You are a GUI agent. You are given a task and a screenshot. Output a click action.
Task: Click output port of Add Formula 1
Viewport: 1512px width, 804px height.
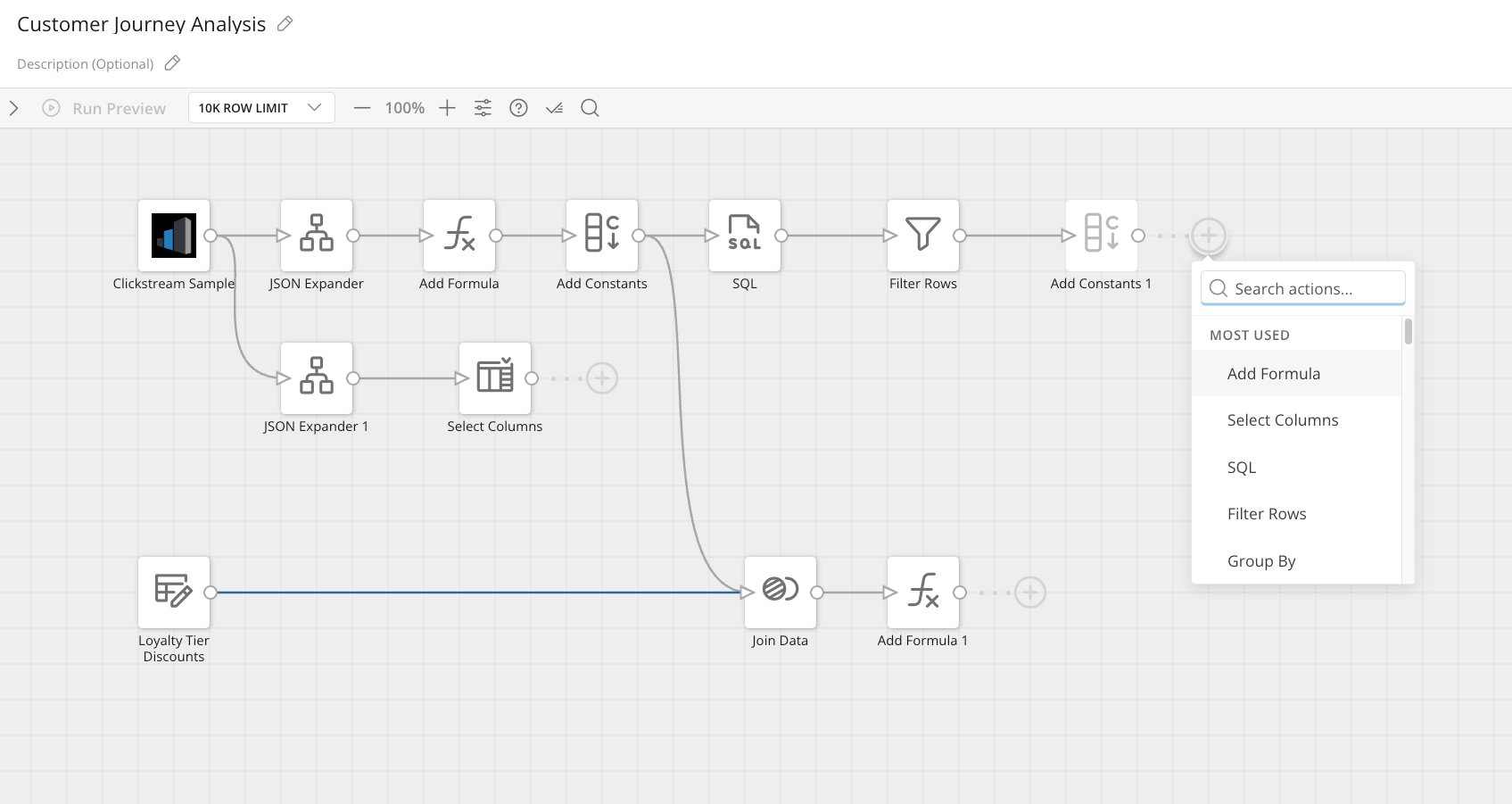tap(960, 593)
